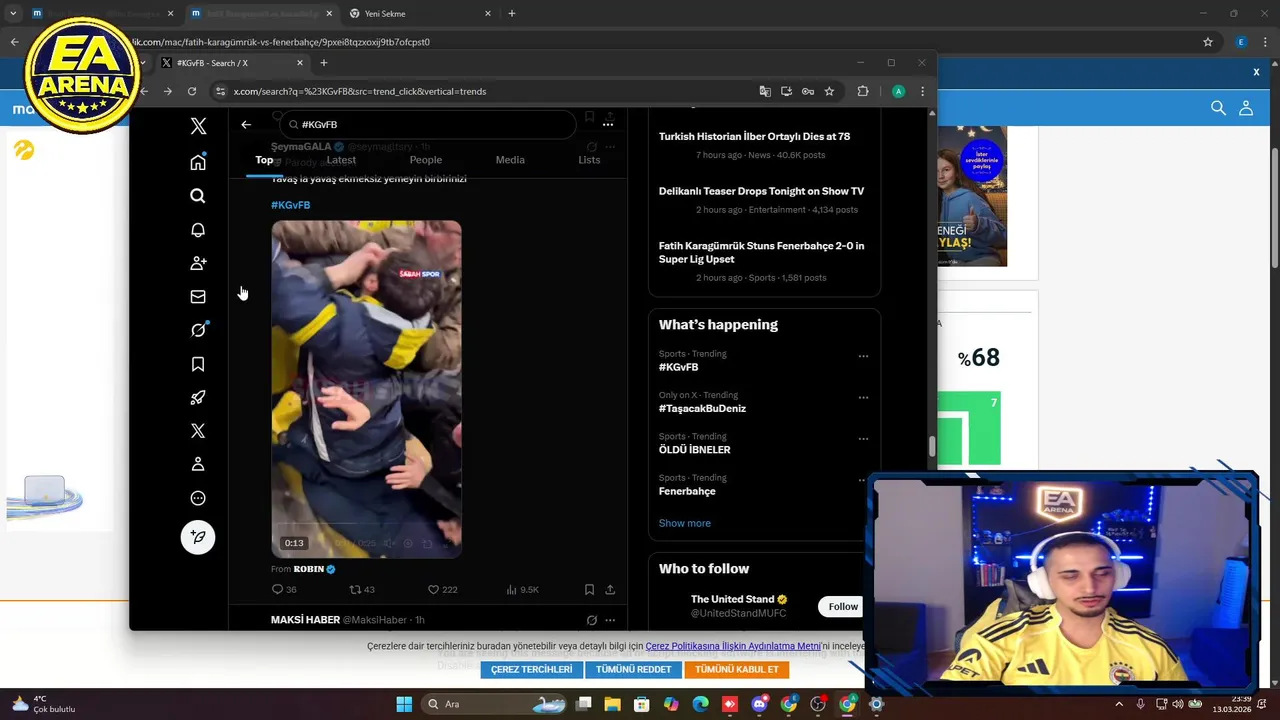Switch to the Latest tab
Image resolution: width=1280 pixels, height=720 pixels.
click(x=341, y=160)
